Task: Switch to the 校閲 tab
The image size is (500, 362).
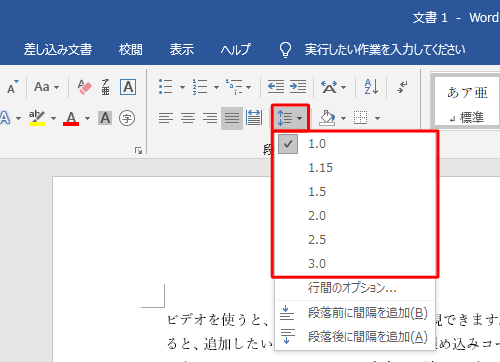Action: [131, 49]
